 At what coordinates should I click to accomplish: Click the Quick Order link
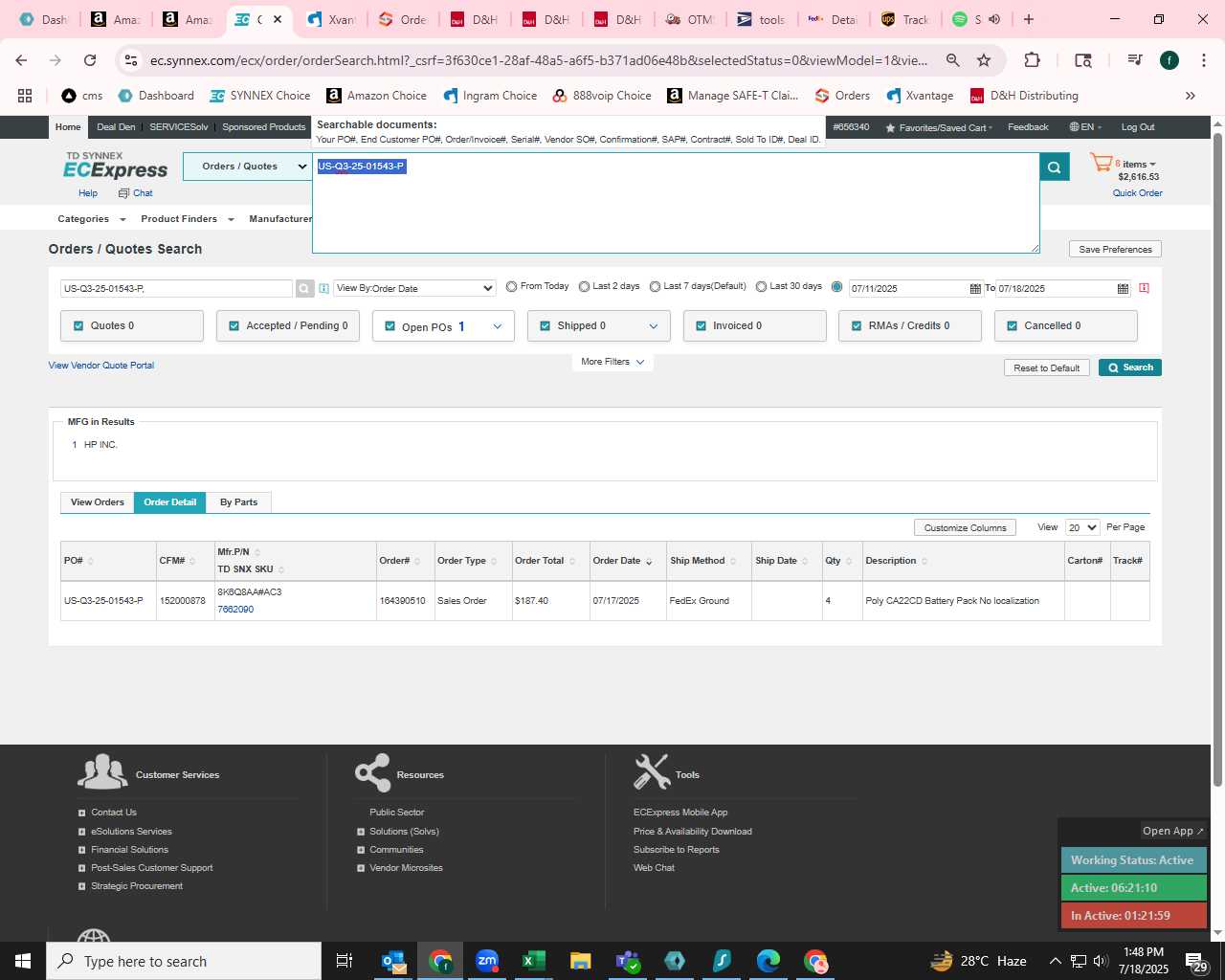click(1137, 193)
